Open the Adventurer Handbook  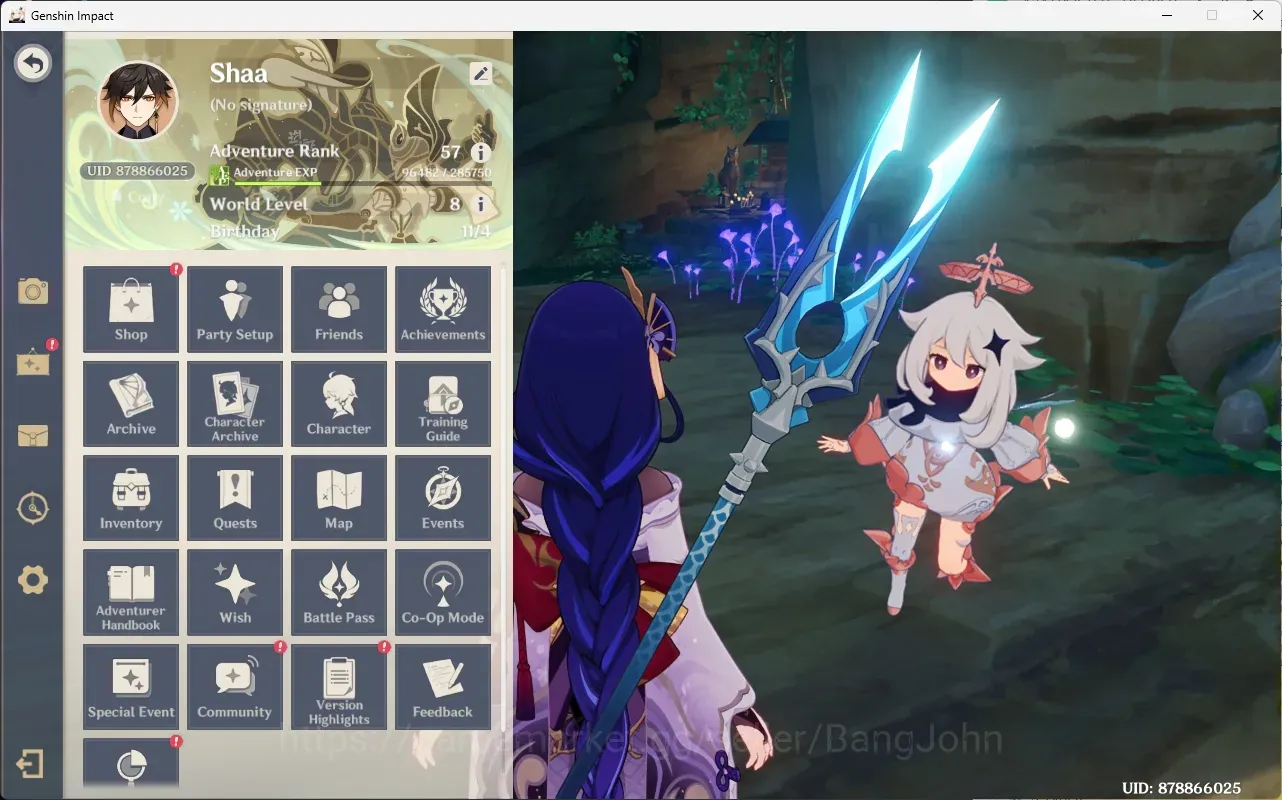point(131,592)
